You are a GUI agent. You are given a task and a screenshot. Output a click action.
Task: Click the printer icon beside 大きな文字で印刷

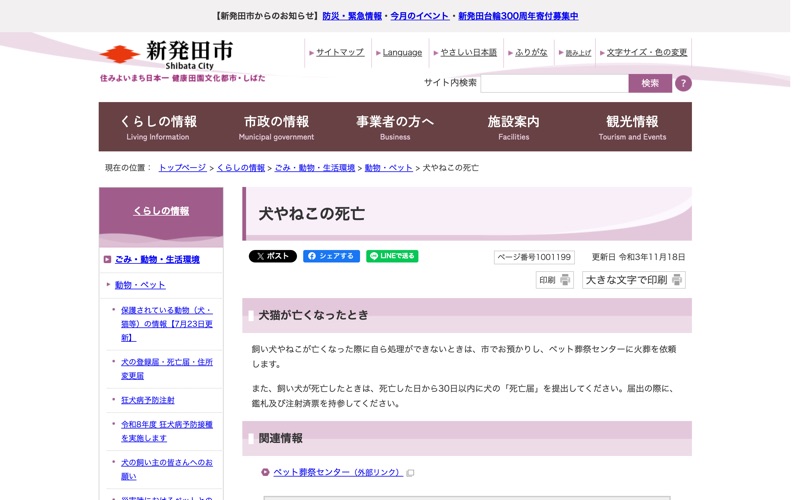677,280
